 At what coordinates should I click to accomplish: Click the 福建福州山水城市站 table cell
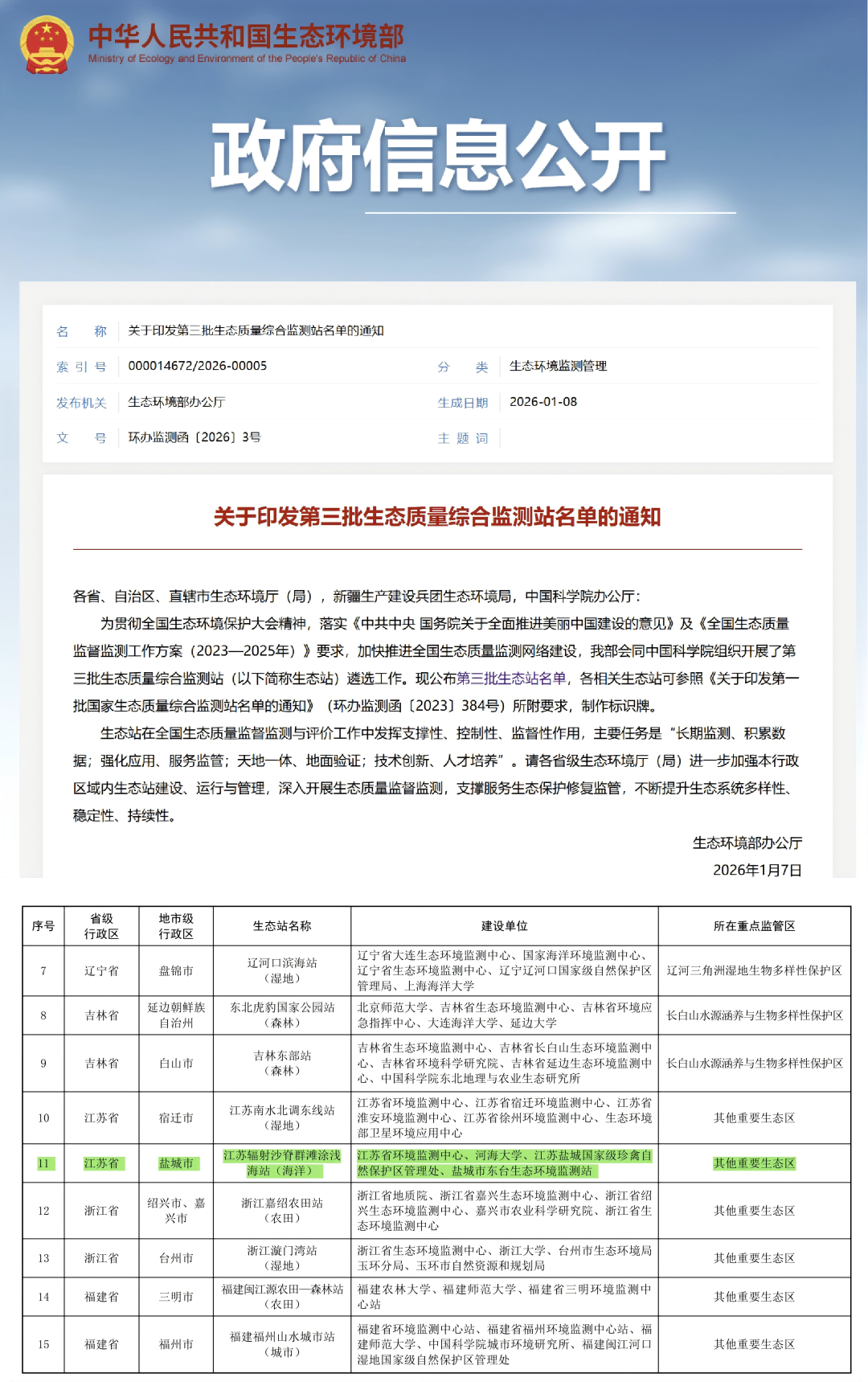coord(282,1343)
